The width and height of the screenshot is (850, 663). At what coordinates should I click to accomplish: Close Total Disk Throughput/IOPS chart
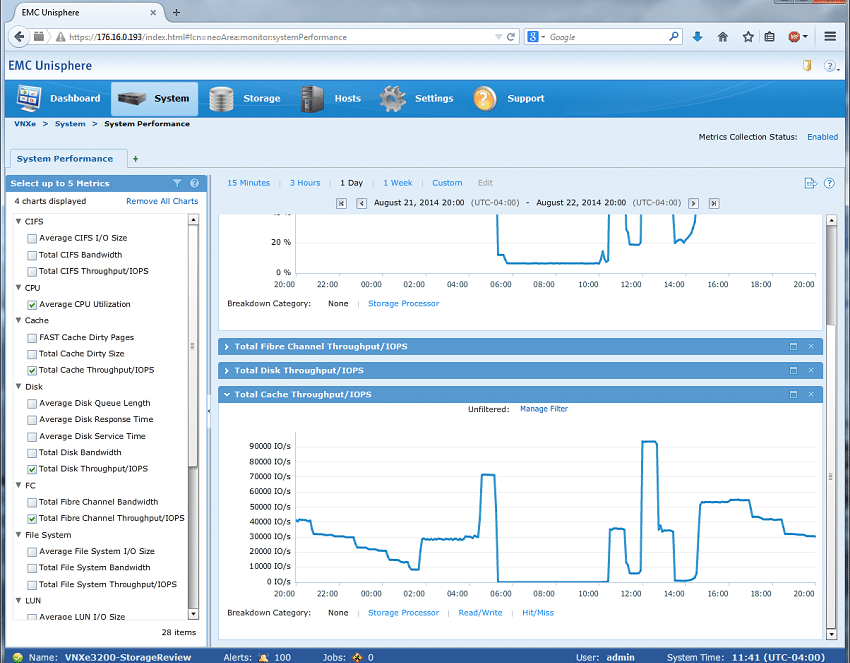pyautogui.click(x=811, y=370)
